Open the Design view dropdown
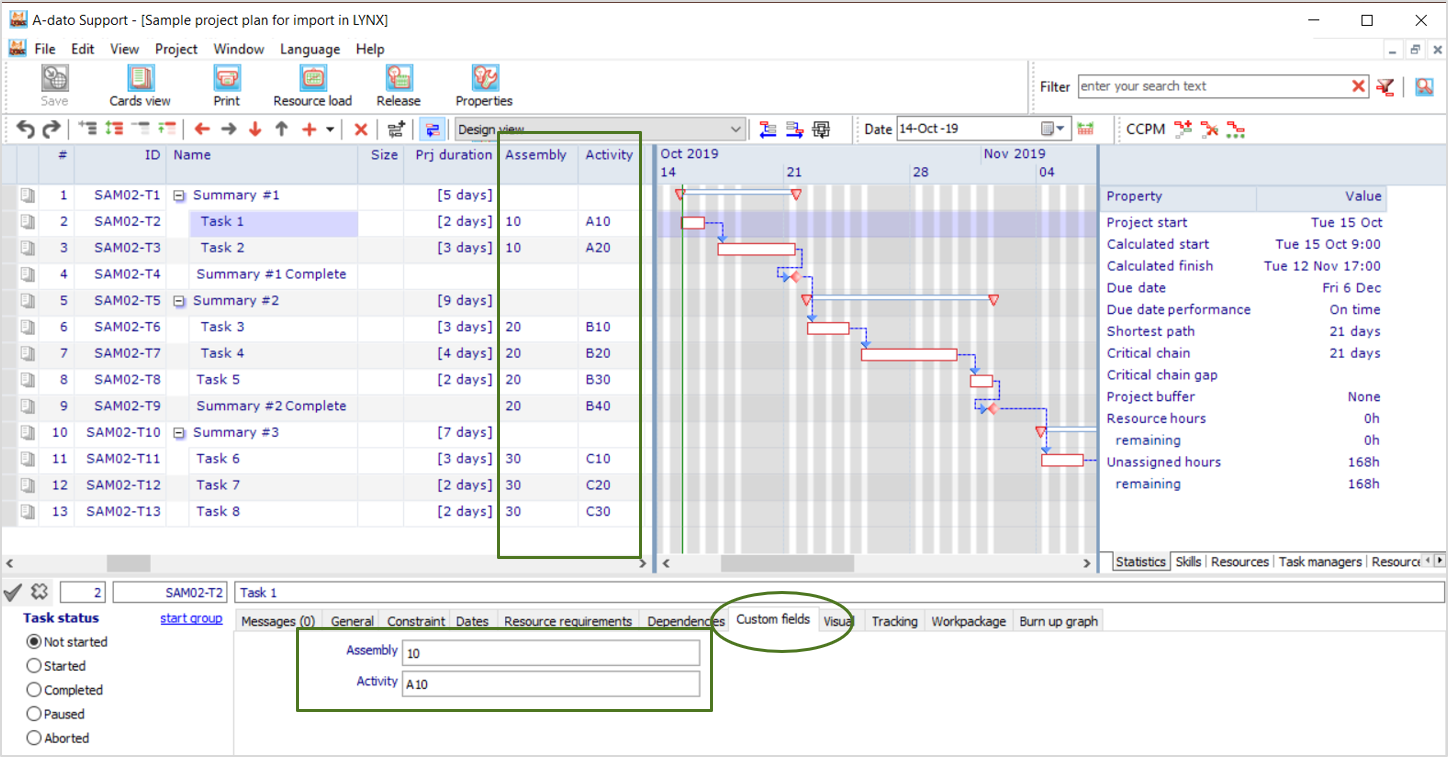 pyautogui.click(x=737, y=129)
